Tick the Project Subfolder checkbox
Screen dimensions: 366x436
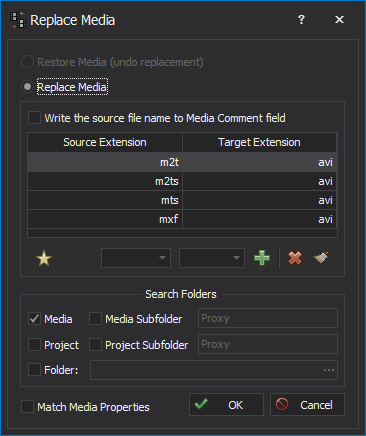pyautogui.click(x=95, y=345)
